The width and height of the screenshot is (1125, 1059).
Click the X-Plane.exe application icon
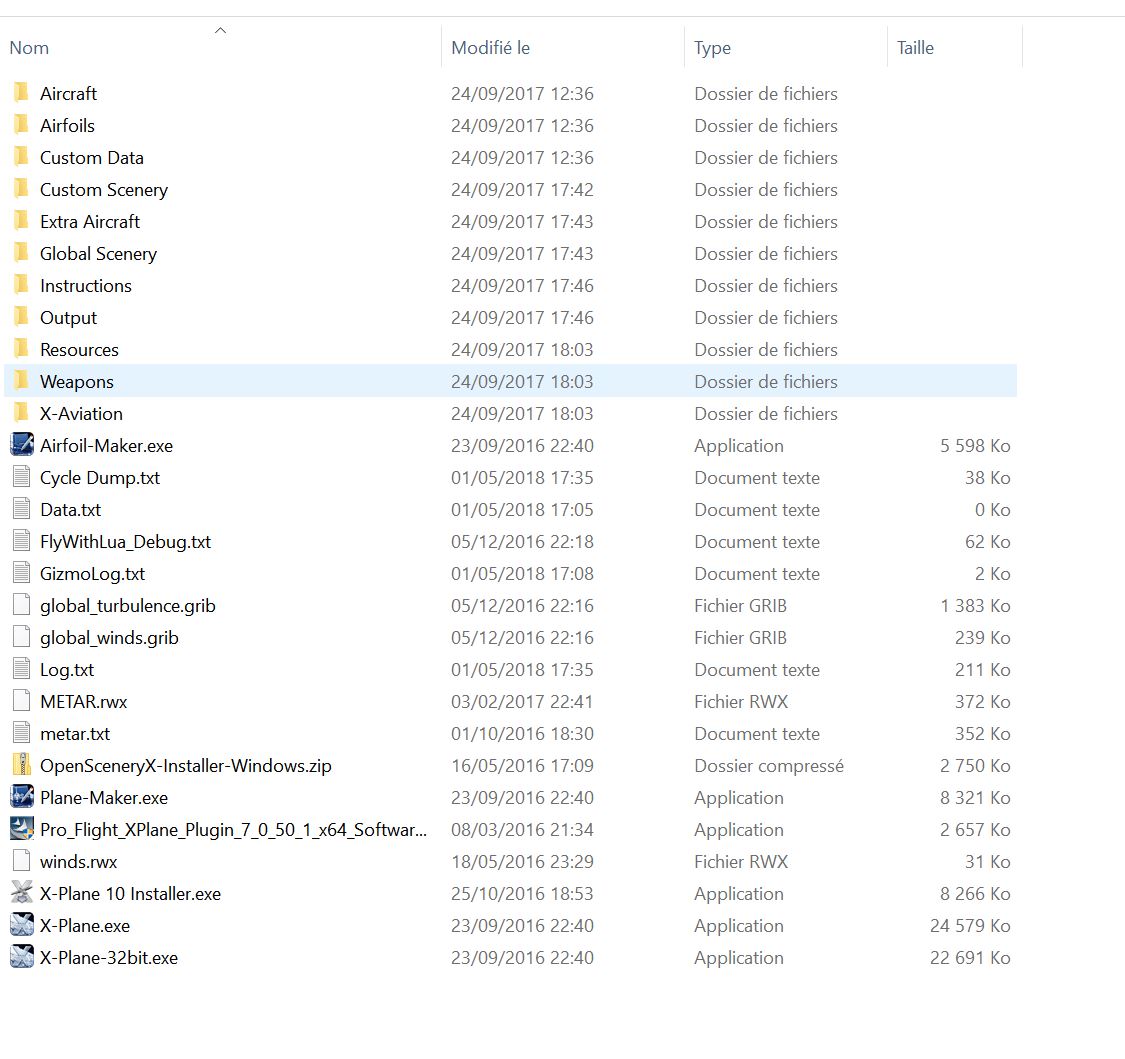pos(22,925)
